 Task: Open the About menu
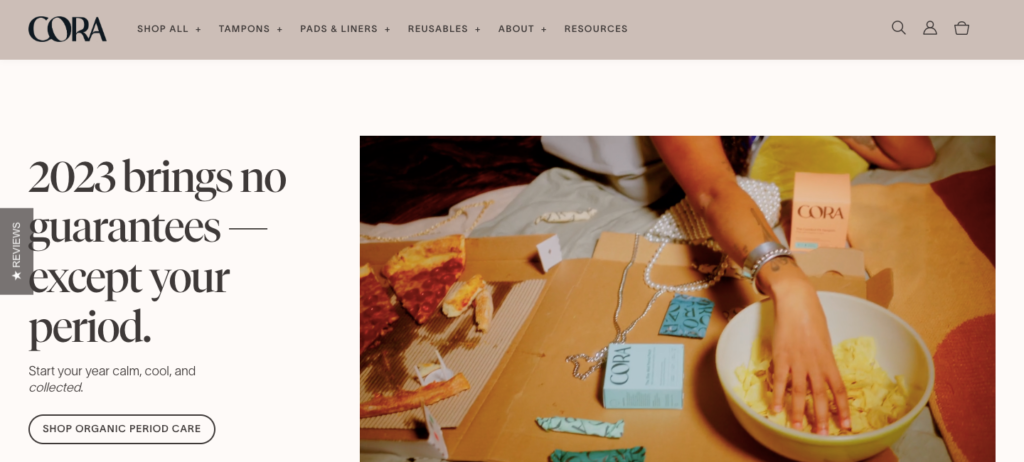tap(516, 29)
